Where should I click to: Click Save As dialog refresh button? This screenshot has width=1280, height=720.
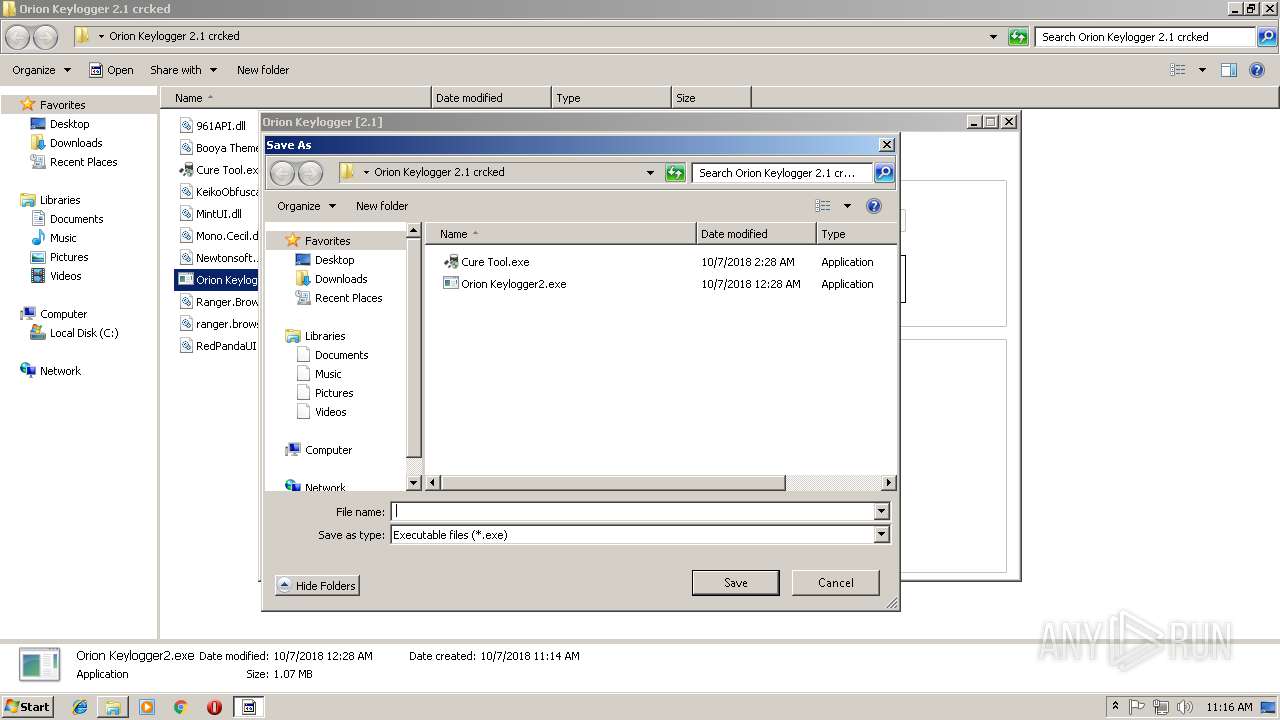click(x=675, y=173)
